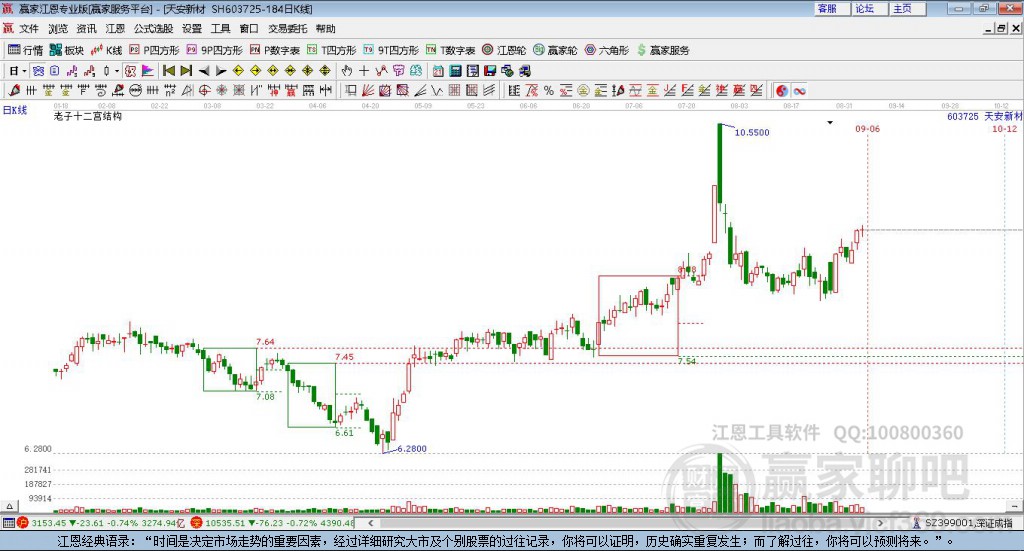The width and height of the screenshot is (1024, 551).
Task: Select the Gann fan lines tool
Action: click(x=368, y=91)
